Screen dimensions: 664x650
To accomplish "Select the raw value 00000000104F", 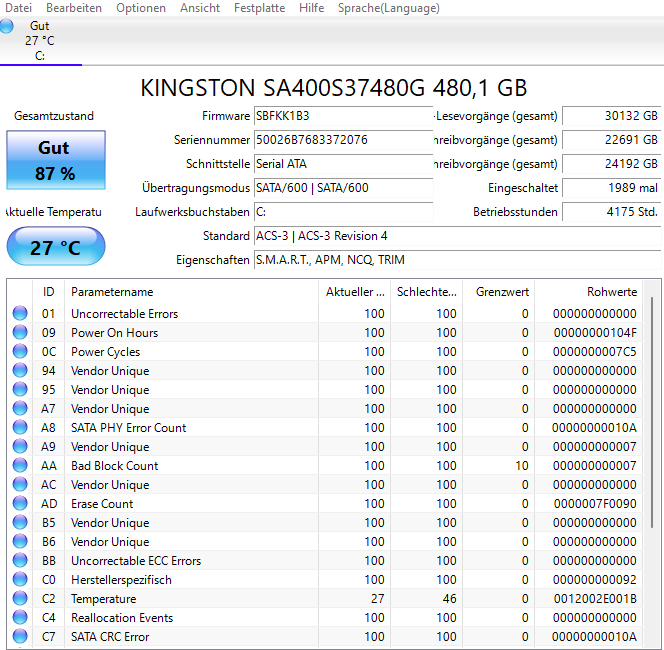I will pyautogui.click(x=595, y=333).
